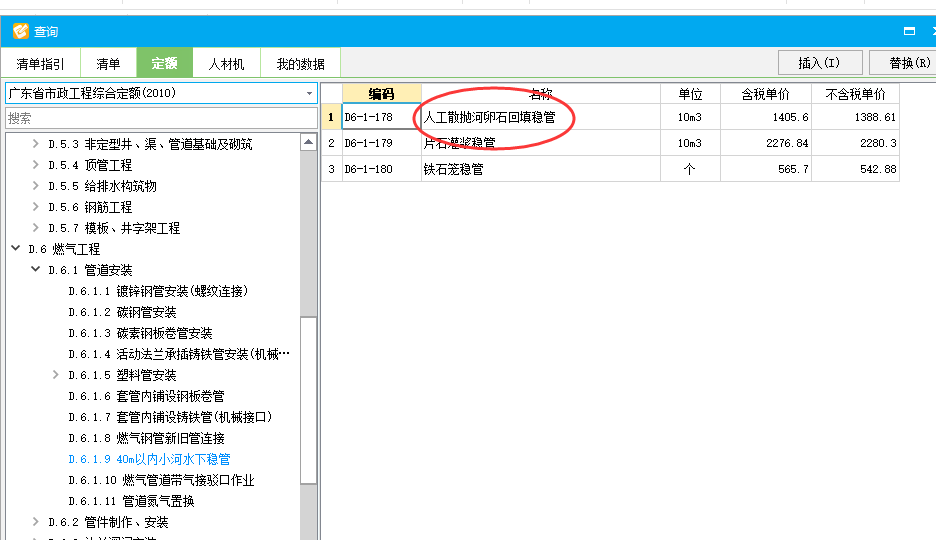936x540 pixels.
Task: Select code cell D6-1-178
Action: coord(381,117)
